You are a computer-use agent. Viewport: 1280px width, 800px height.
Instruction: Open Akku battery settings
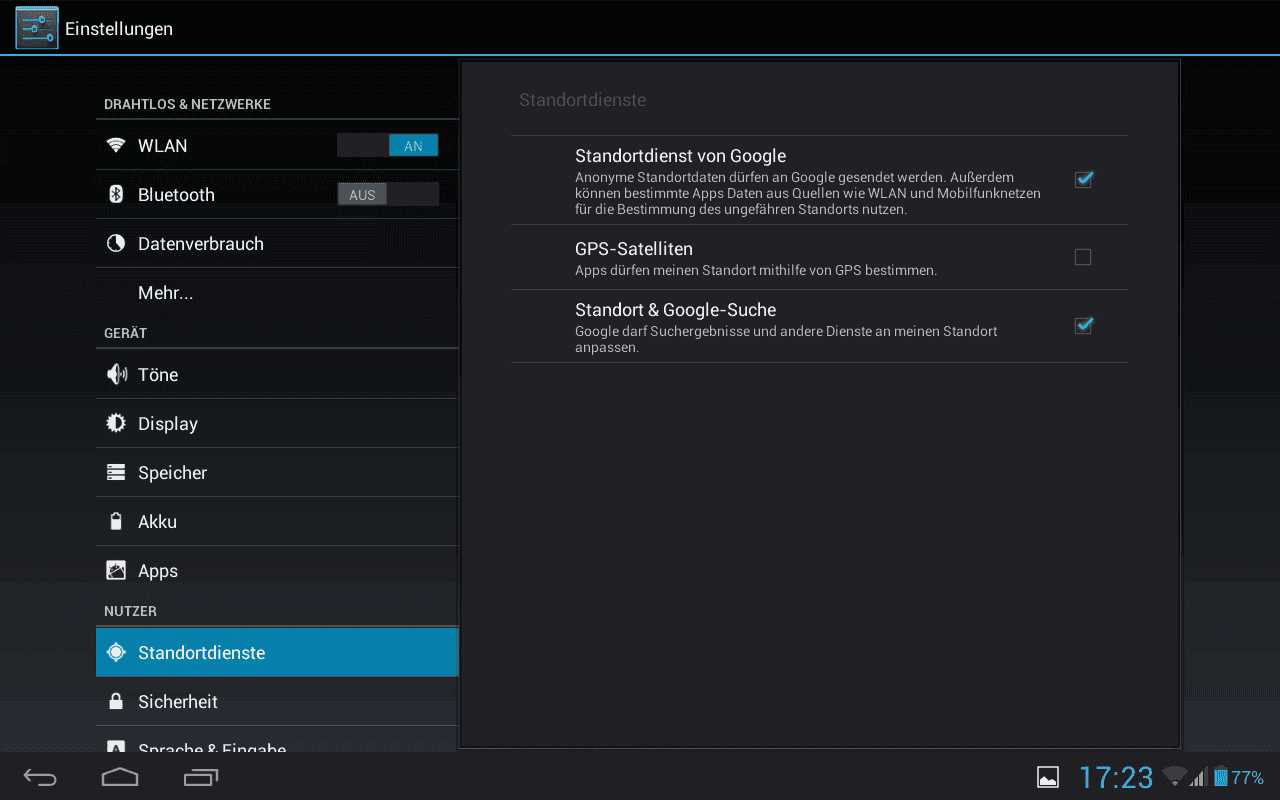(277, 522)
